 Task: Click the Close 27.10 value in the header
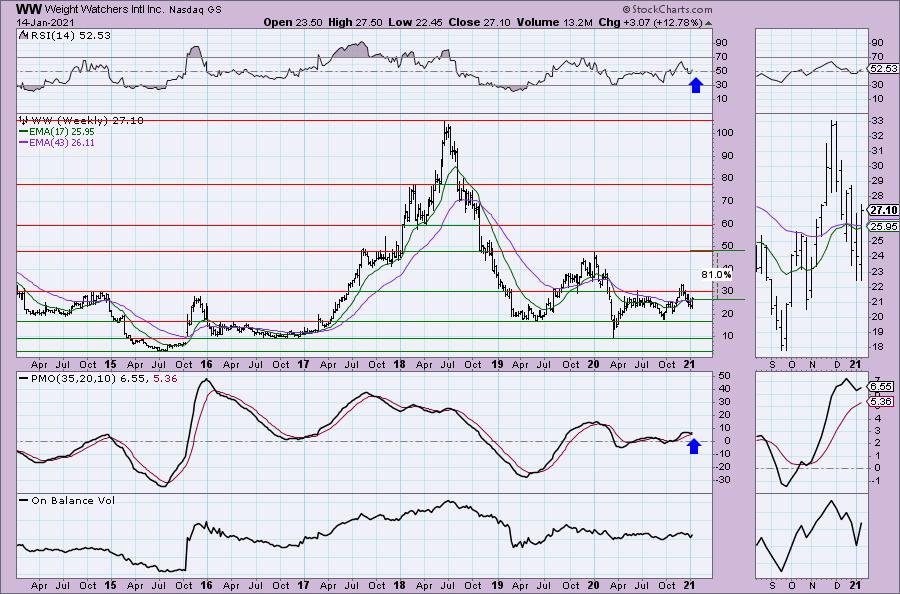479,22
